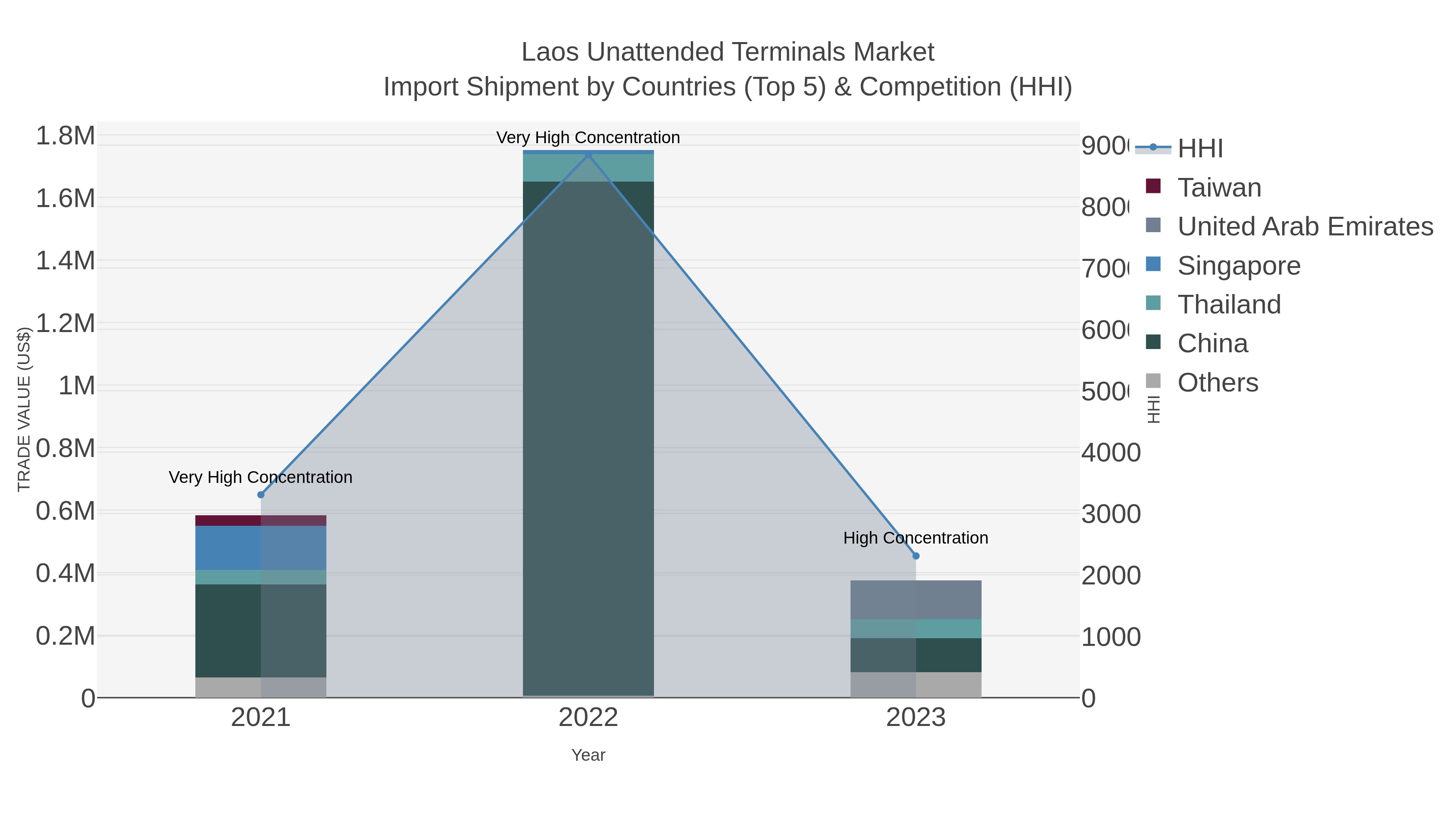Click the 2023 x-axis label
This screenshot has height=819, width=1456.
[x=916, y=717]
